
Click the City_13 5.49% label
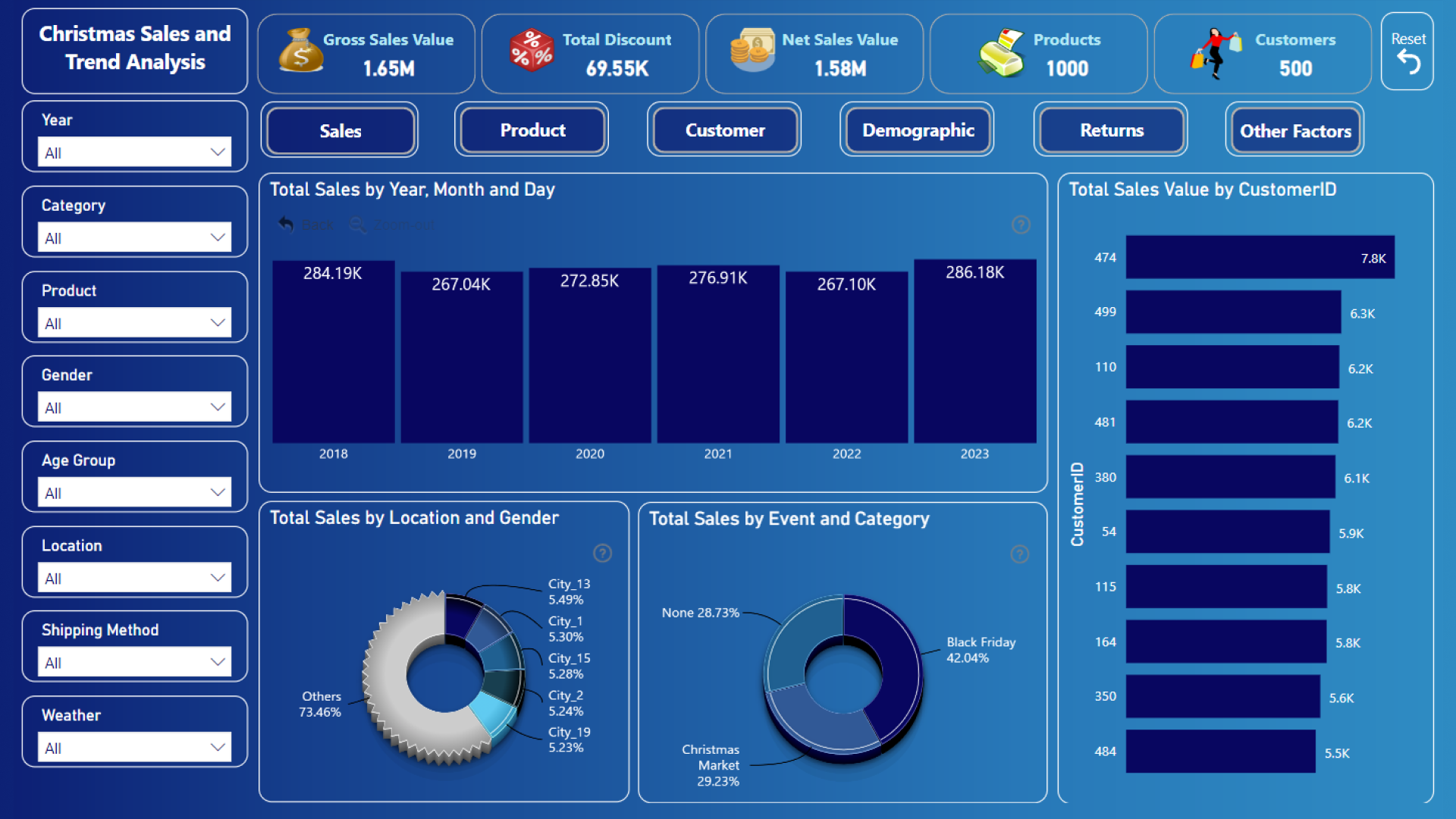(x=569, y=591)
